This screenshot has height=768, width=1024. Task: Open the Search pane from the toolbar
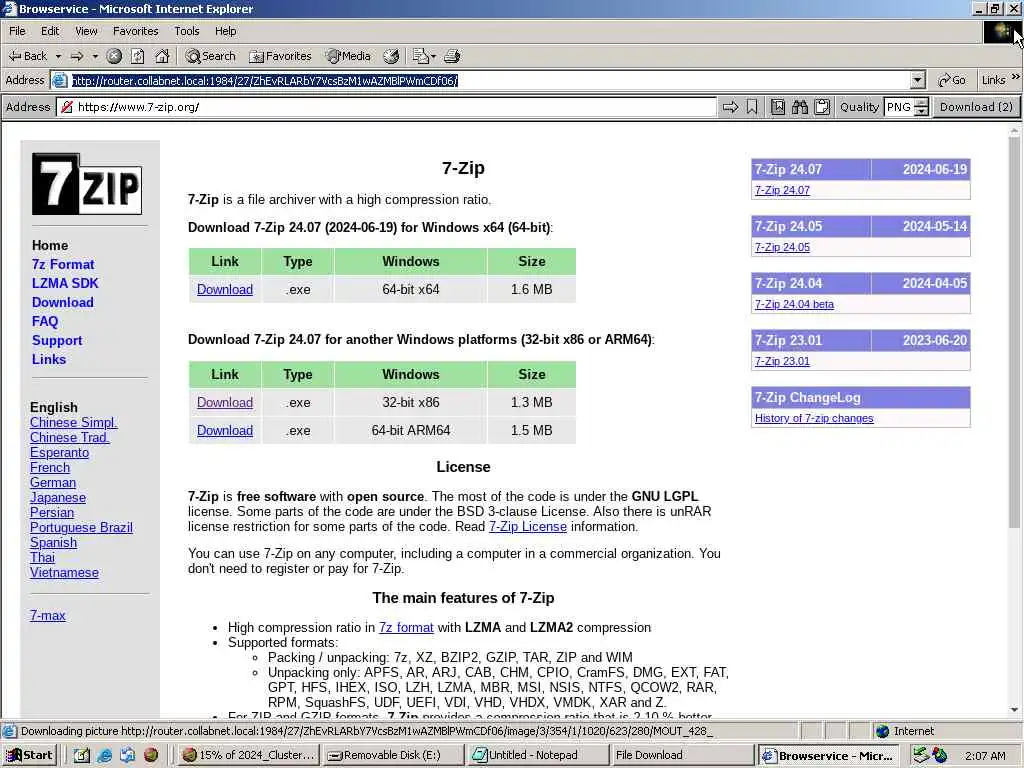(x=210, y=56)
